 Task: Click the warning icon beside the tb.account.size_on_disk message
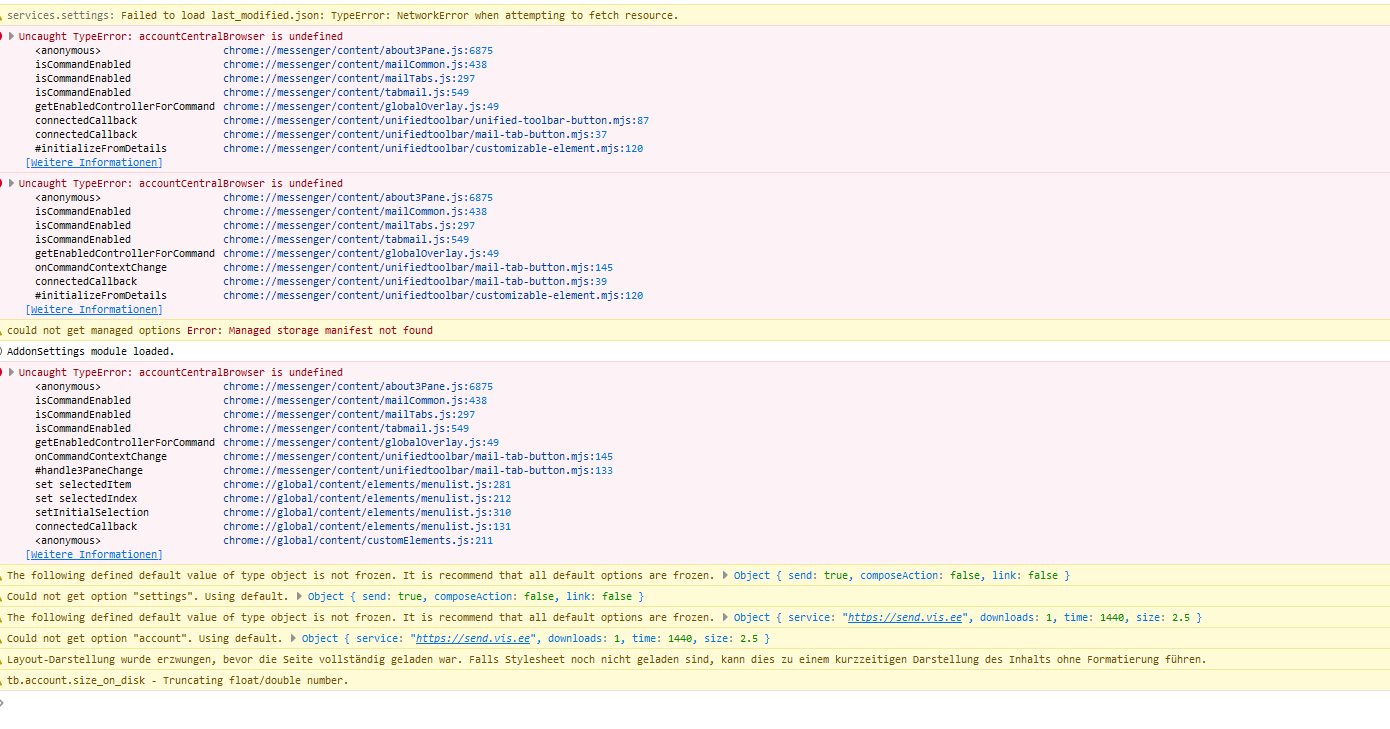(x=2, y=680)
